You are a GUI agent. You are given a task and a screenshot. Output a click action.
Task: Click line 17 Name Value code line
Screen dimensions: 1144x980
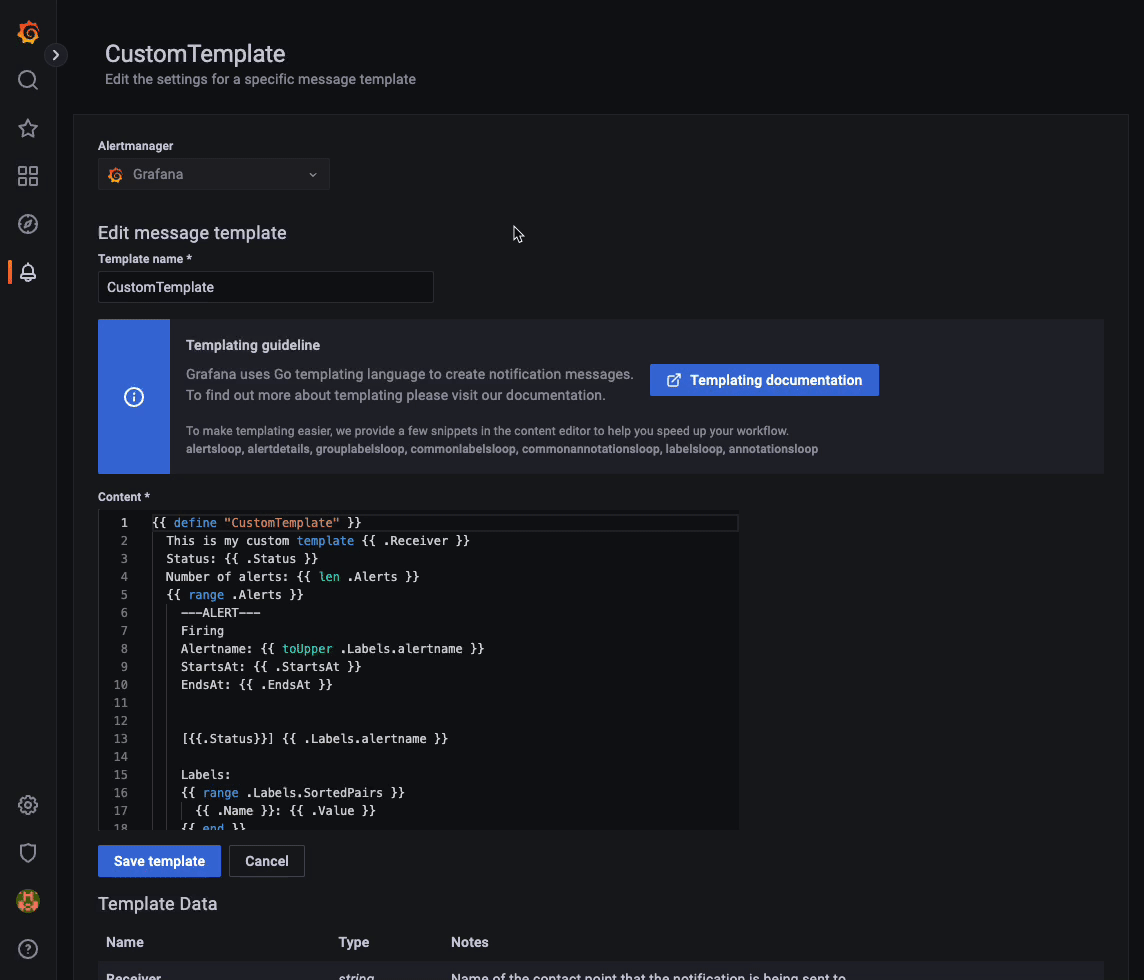pyautogui.click(x=285, y=811)
